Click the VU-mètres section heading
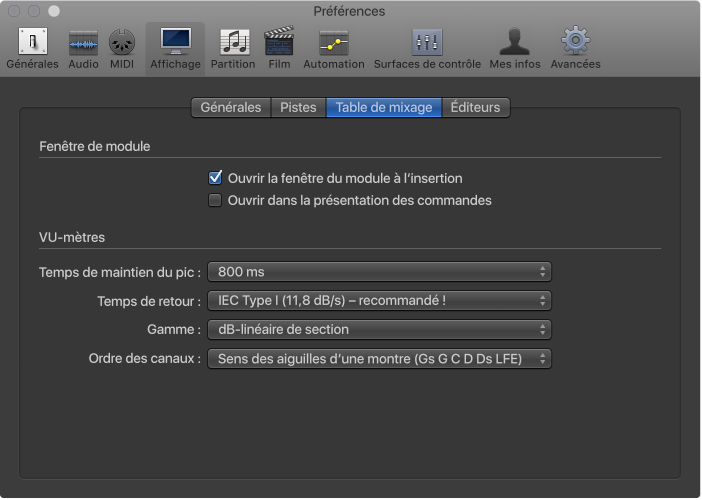The height and width of the screenshot is (500, 702). (x=72, y=237)
